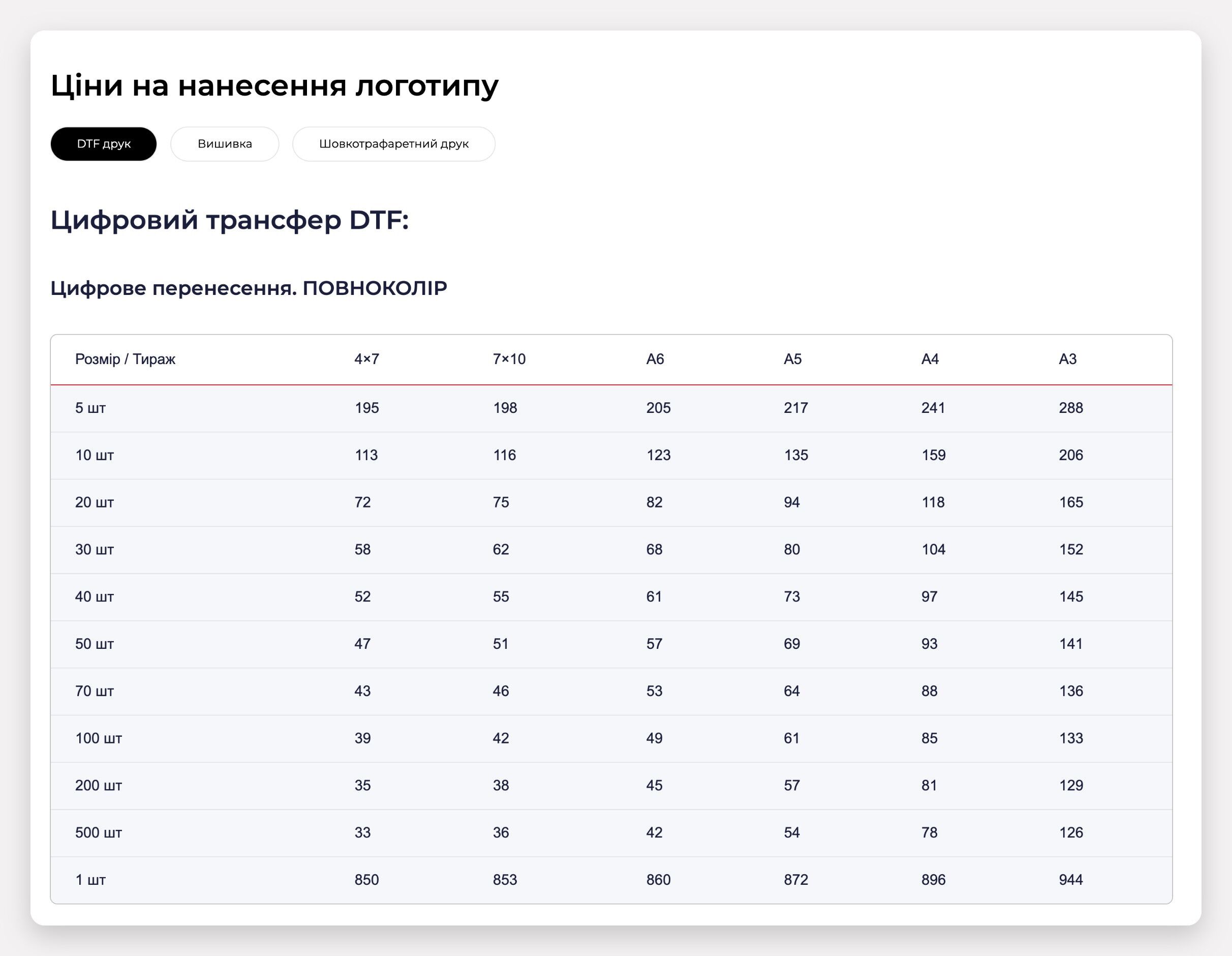Click price 129 in the 200 шт row

tap(1071, 786)
